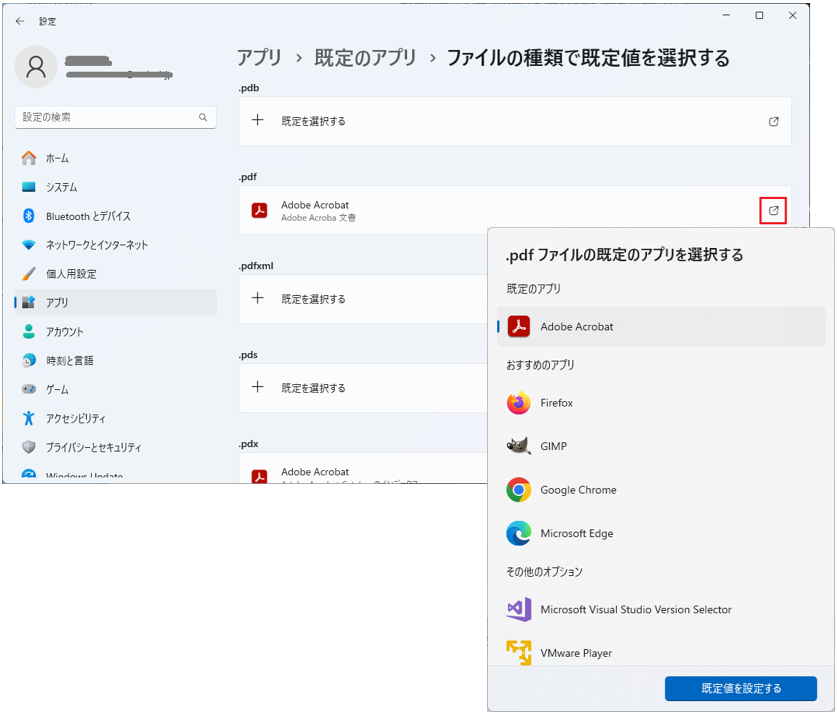
Task: Open アクセシビリティ settings
Action: click(115, 418)
